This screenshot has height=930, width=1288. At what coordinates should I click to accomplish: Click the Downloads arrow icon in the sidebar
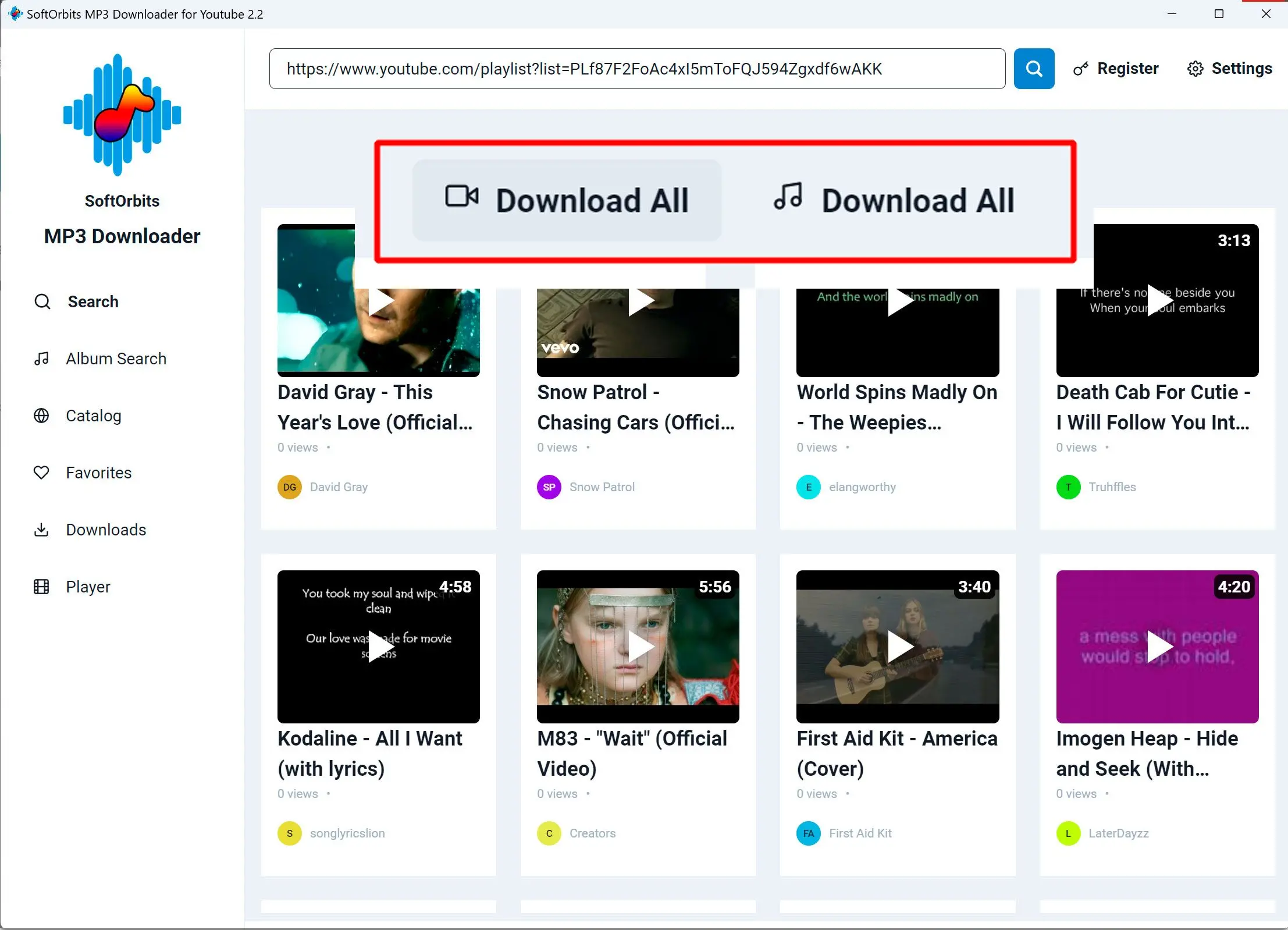[41, 530]
